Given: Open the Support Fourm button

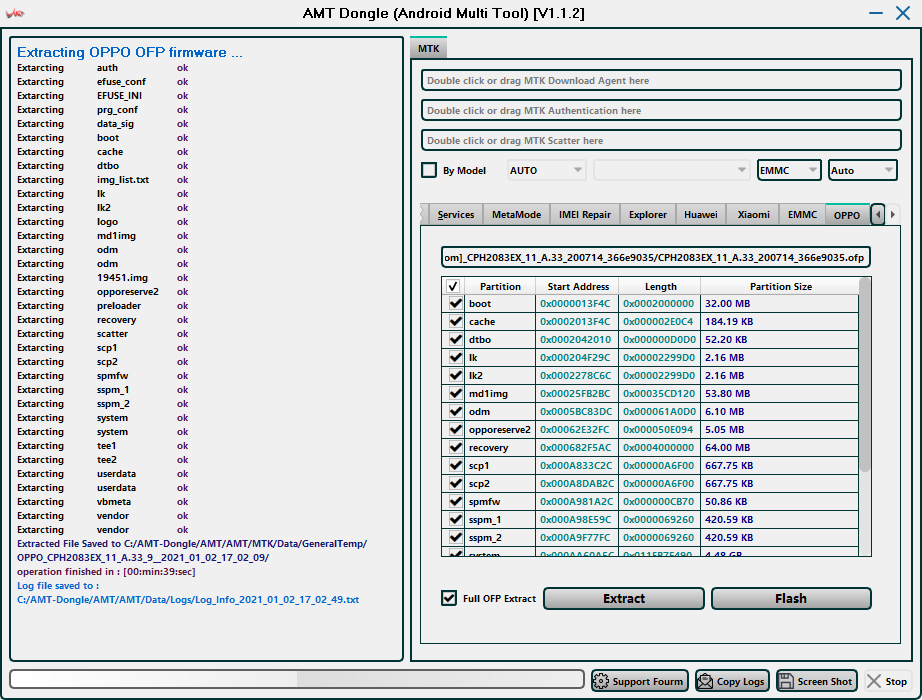Looking at the screenshot, I should (640, 681).
